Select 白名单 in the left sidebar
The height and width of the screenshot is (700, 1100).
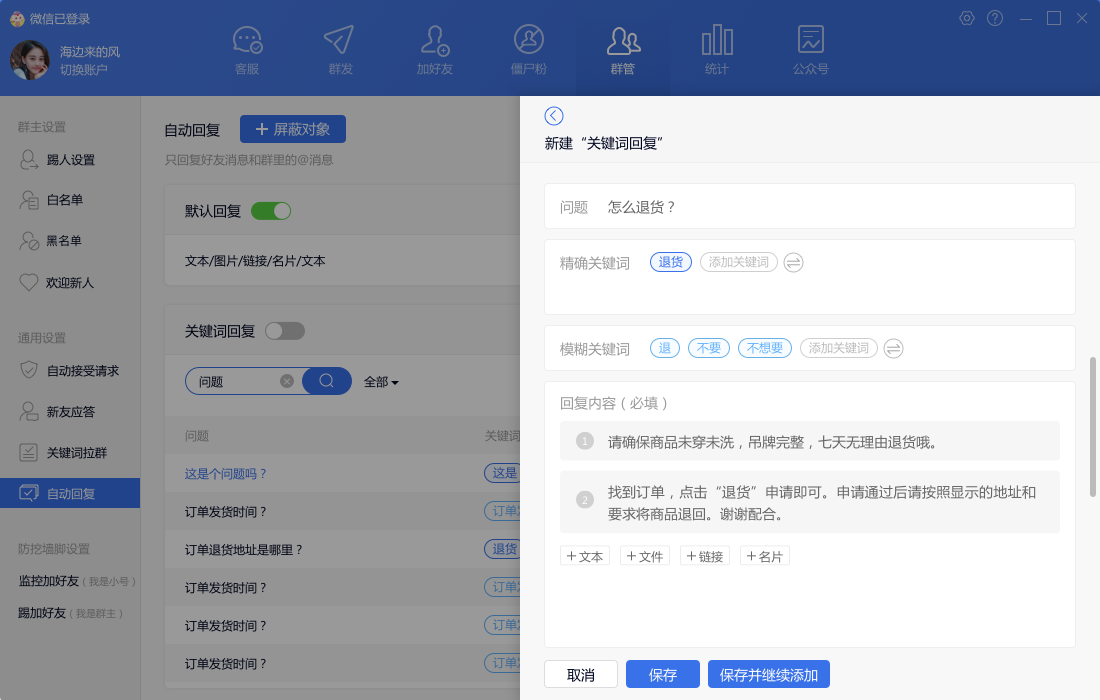tap(64, 200)
